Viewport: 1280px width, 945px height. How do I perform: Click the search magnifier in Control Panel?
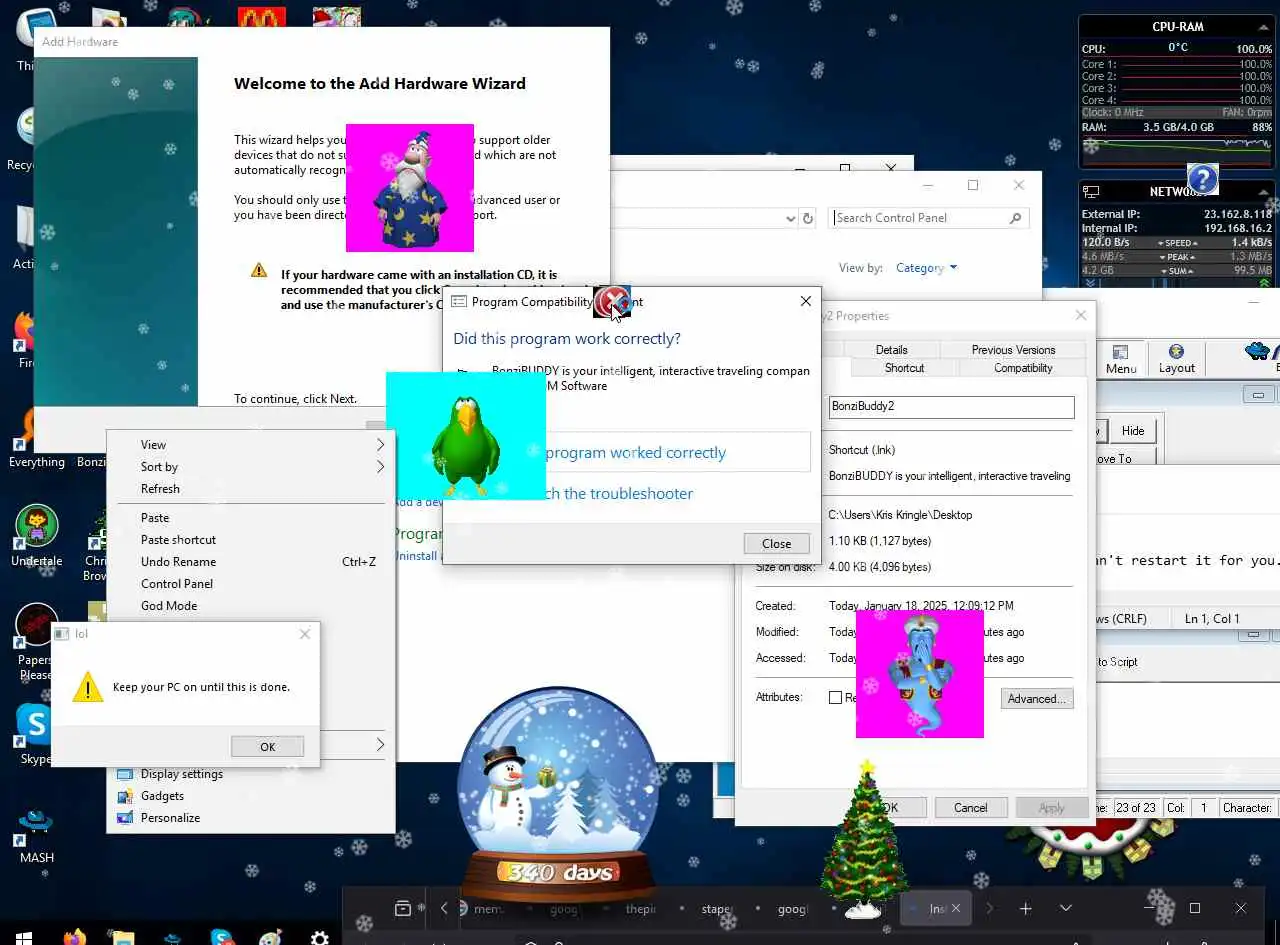(1015, 218)
